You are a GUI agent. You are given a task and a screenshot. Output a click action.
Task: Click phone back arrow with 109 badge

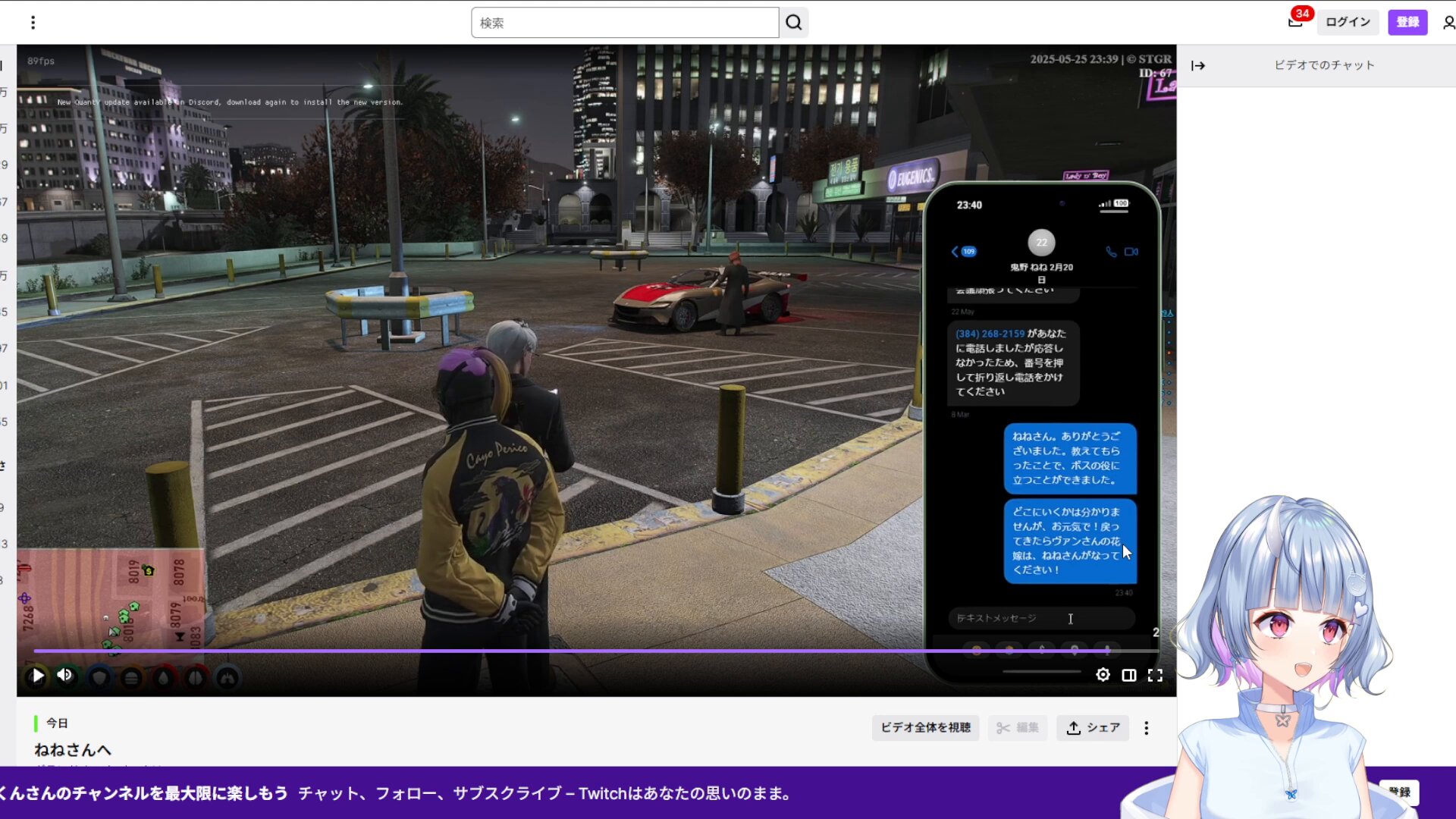[x=964, y=251]
